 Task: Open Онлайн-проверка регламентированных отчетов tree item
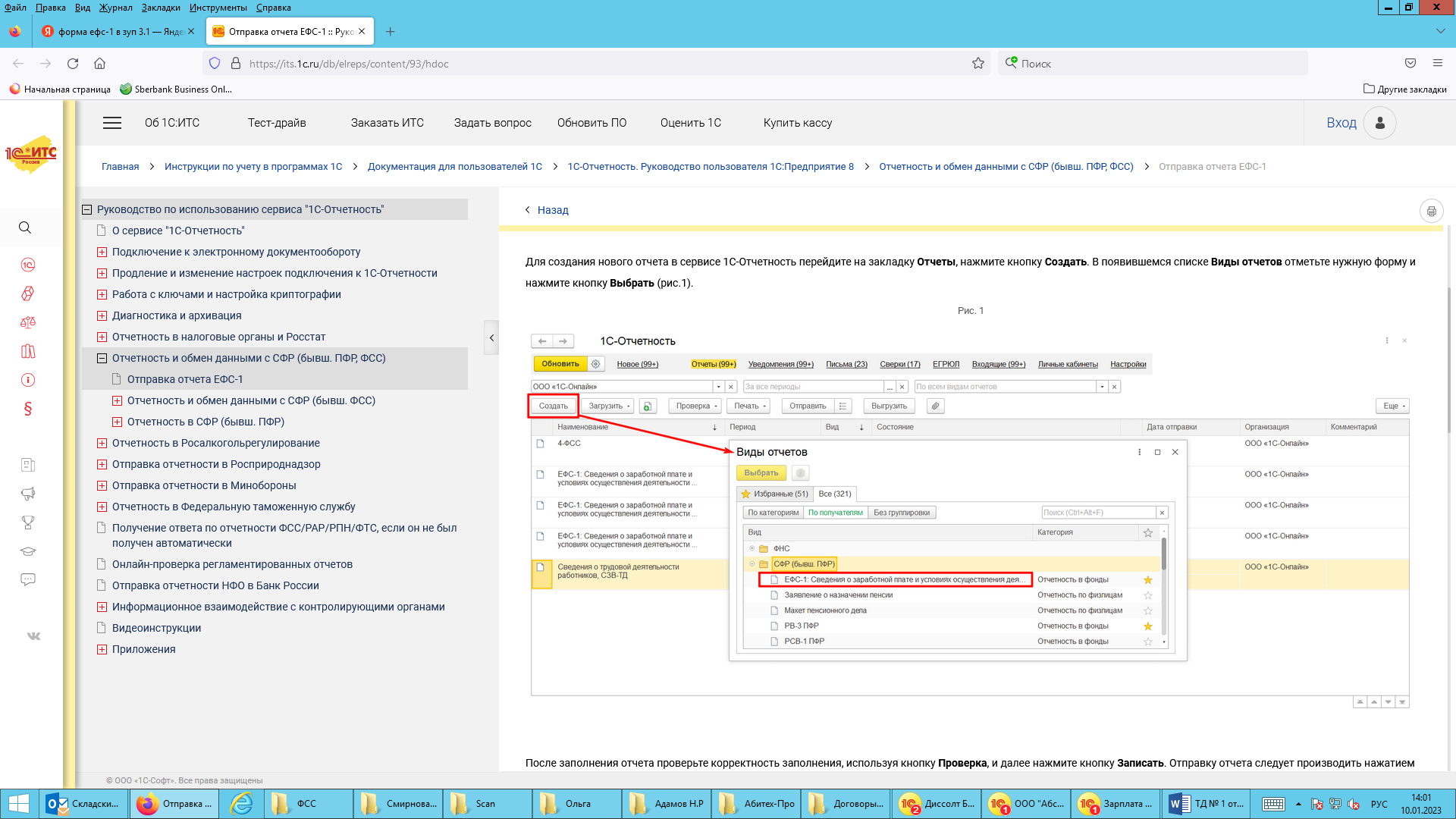click(233, 564)
